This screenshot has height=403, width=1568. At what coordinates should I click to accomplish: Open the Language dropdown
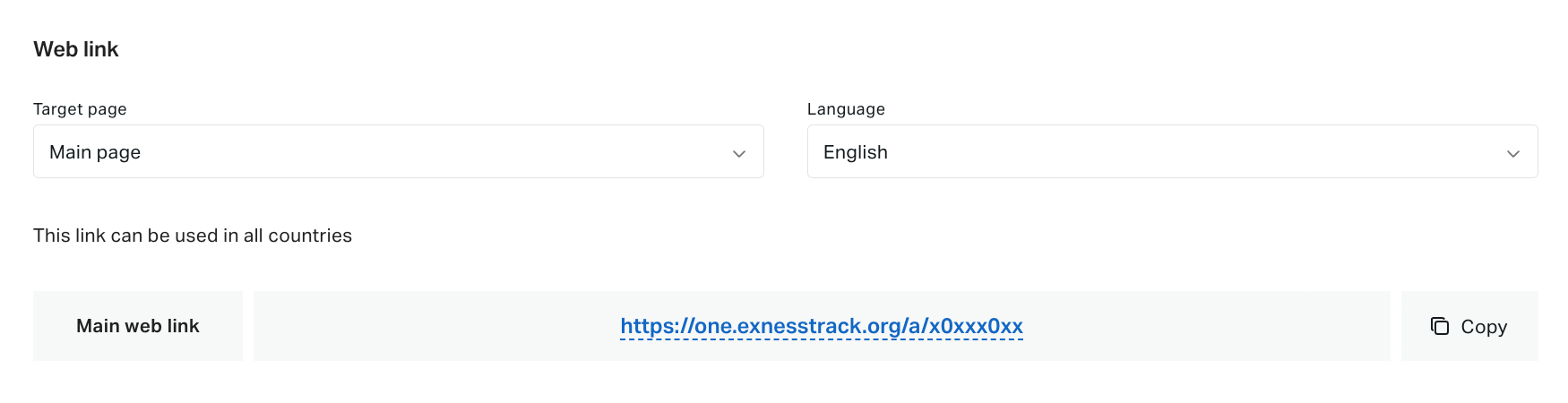click(x=1173, y=151)
